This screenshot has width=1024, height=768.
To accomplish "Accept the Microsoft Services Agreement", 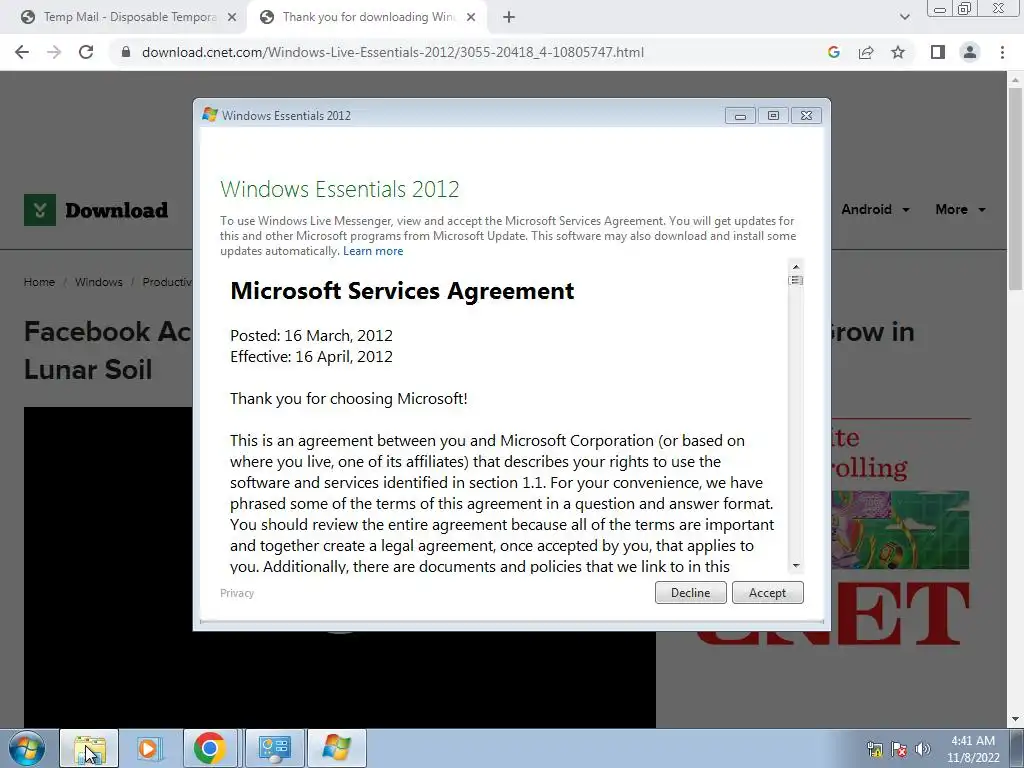I will coord(767,592).
